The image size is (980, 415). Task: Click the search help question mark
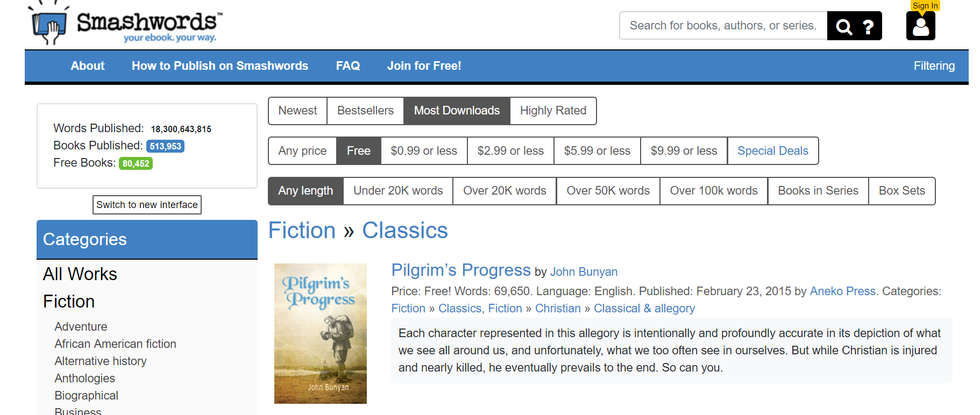[x=869, y=27]
